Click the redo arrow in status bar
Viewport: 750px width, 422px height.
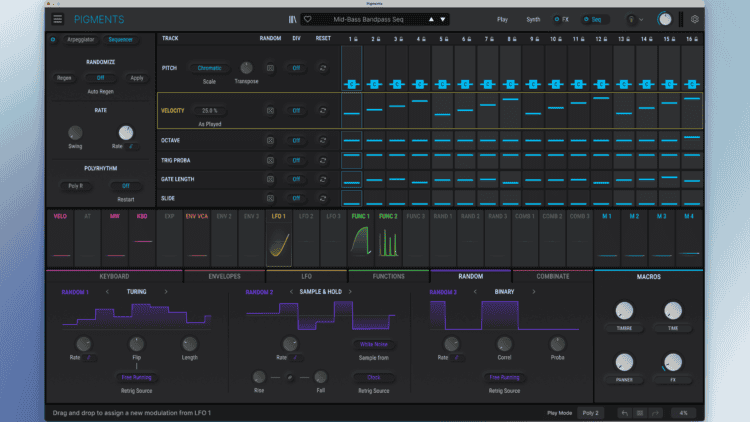click(x=655, y=413)
